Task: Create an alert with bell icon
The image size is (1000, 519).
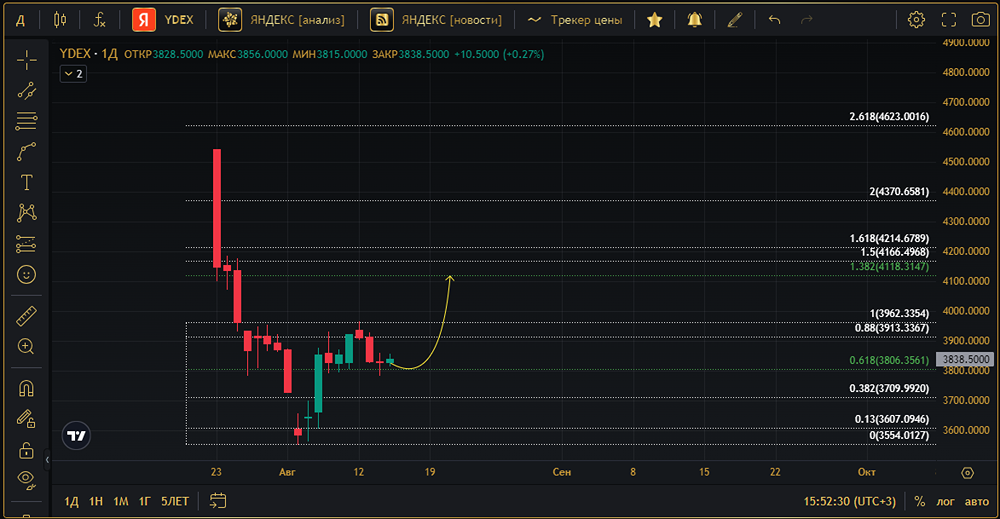Action: 695,20
